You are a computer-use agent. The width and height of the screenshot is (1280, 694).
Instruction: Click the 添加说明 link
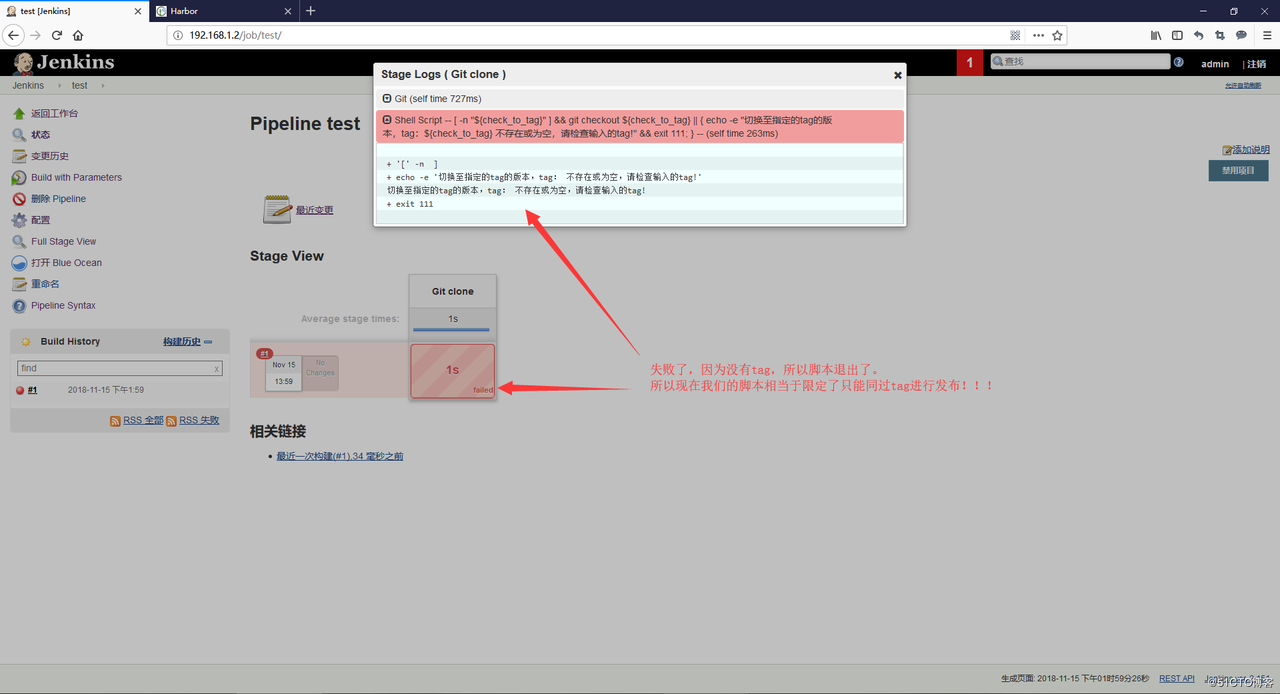(1251, 150)
